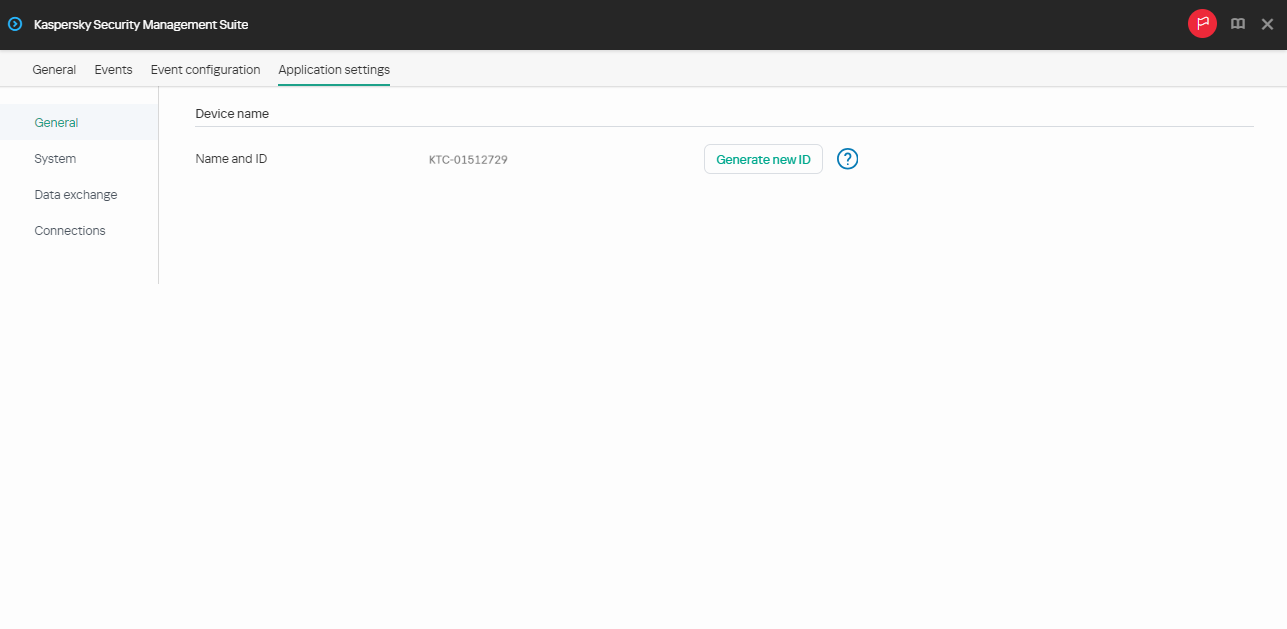Close the Kaspersky Security Management Suite window
This screenshot has width=1287, height=629.
[x=1267, y=23]
